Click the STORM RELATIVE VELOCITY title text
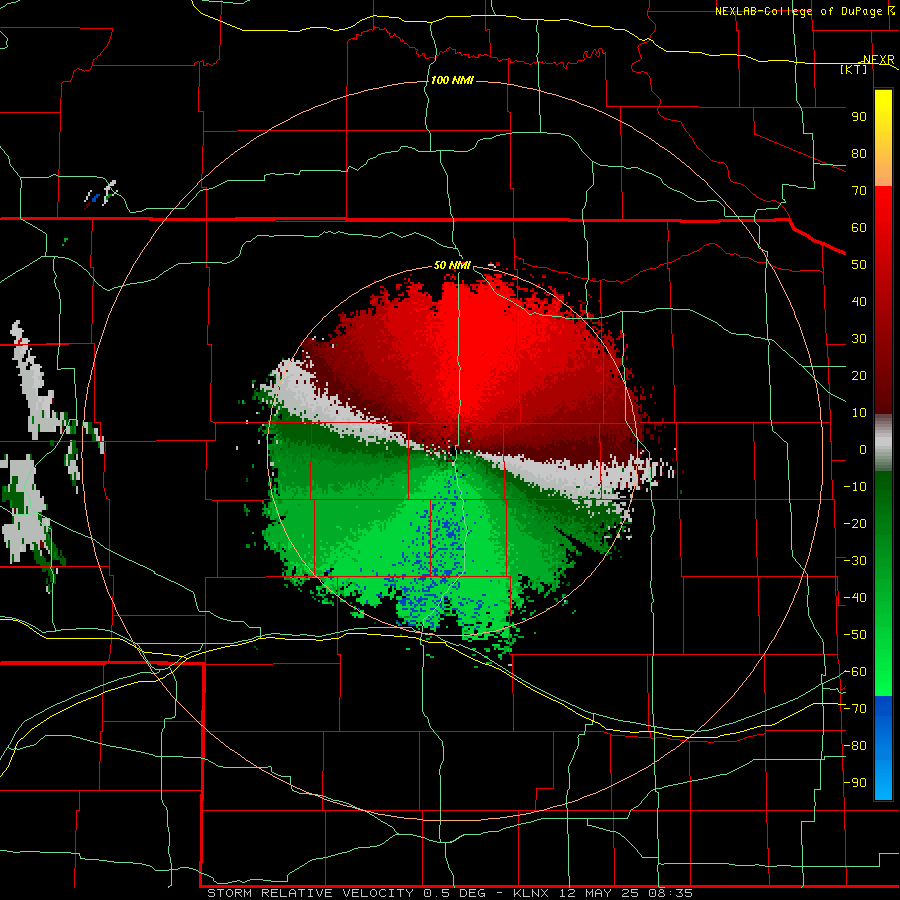The width and height of the screenshot is (900, 900). point(311,893)
